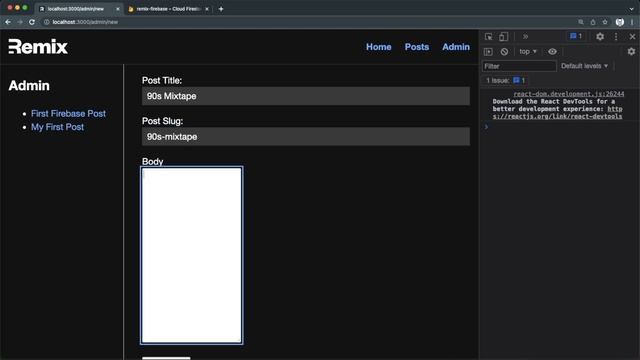The width and height of the screenshot is (640, 360).
Task: Open the top JavaScript context dropdown
Action: 528,52
